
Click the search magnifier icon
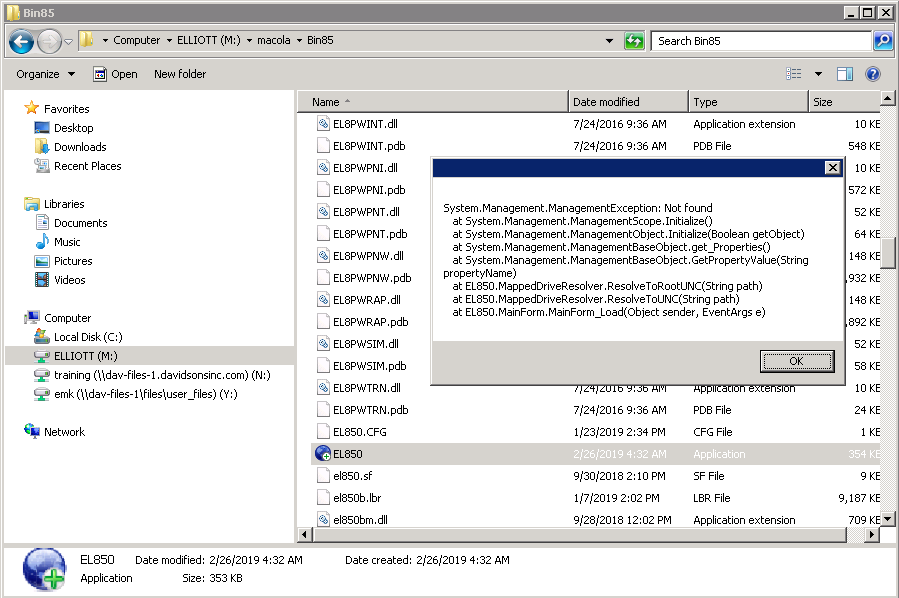click(x=883, y=41)
